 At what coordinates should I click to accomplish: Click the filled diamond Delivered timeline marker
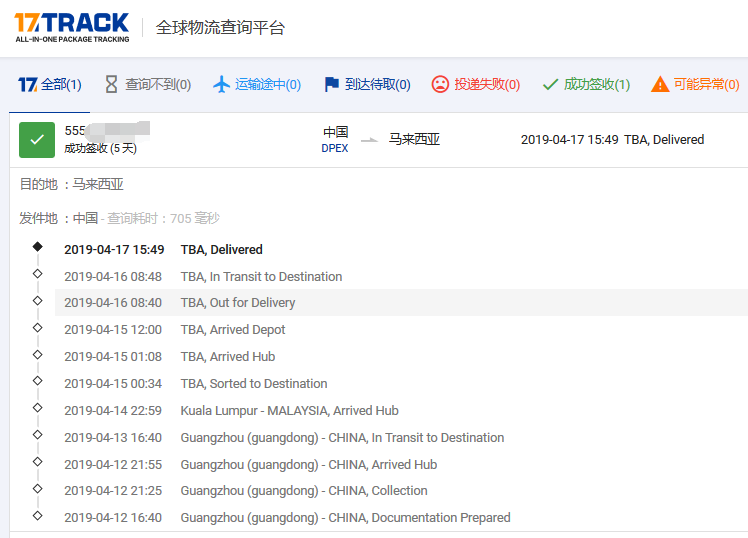pos(37,246)
